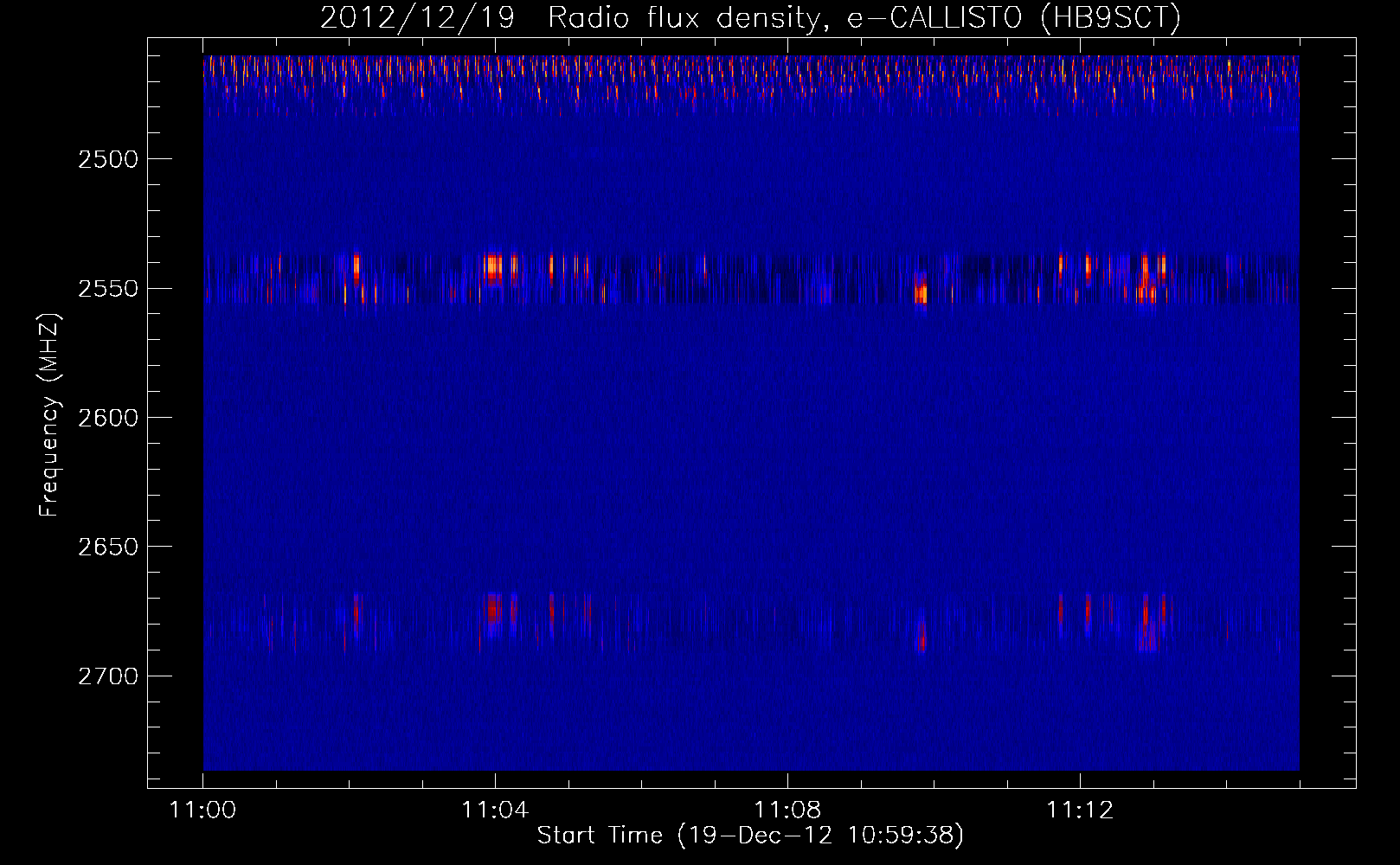Click the 2650 frequency tick label

(107, 547)
